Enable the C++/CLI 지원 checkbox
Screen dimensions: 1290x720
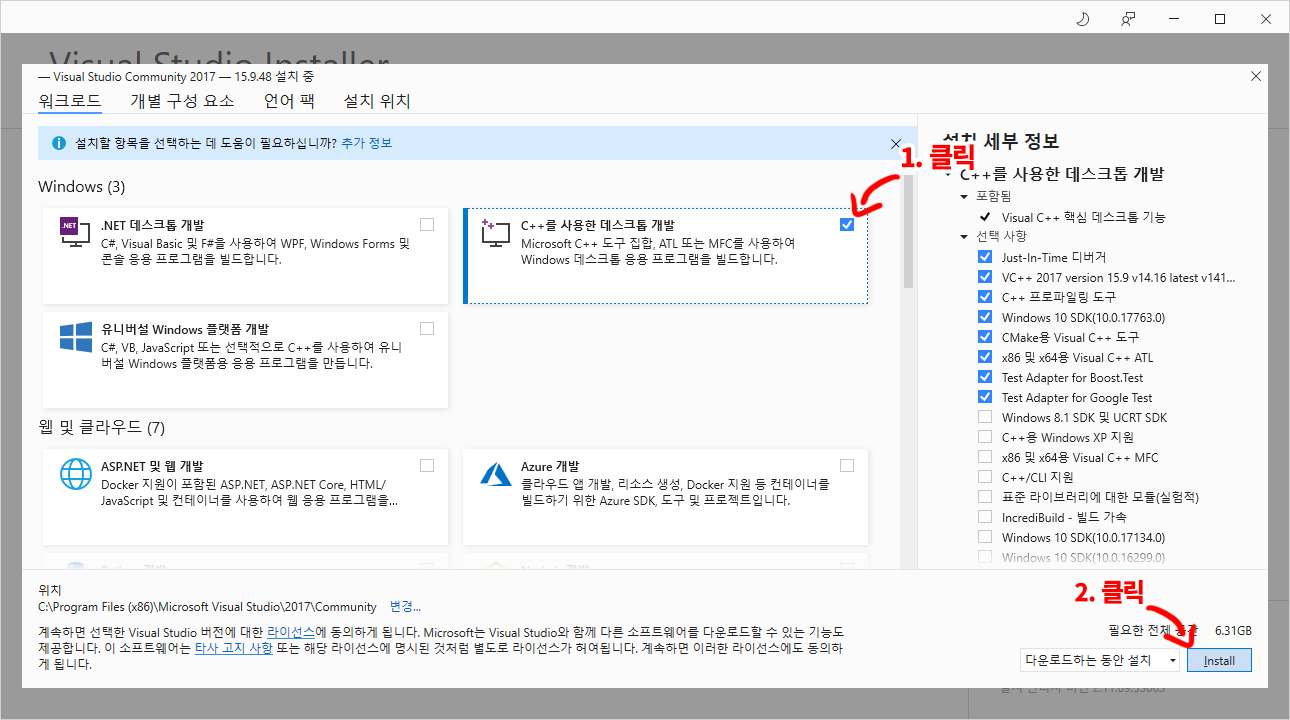985,477
